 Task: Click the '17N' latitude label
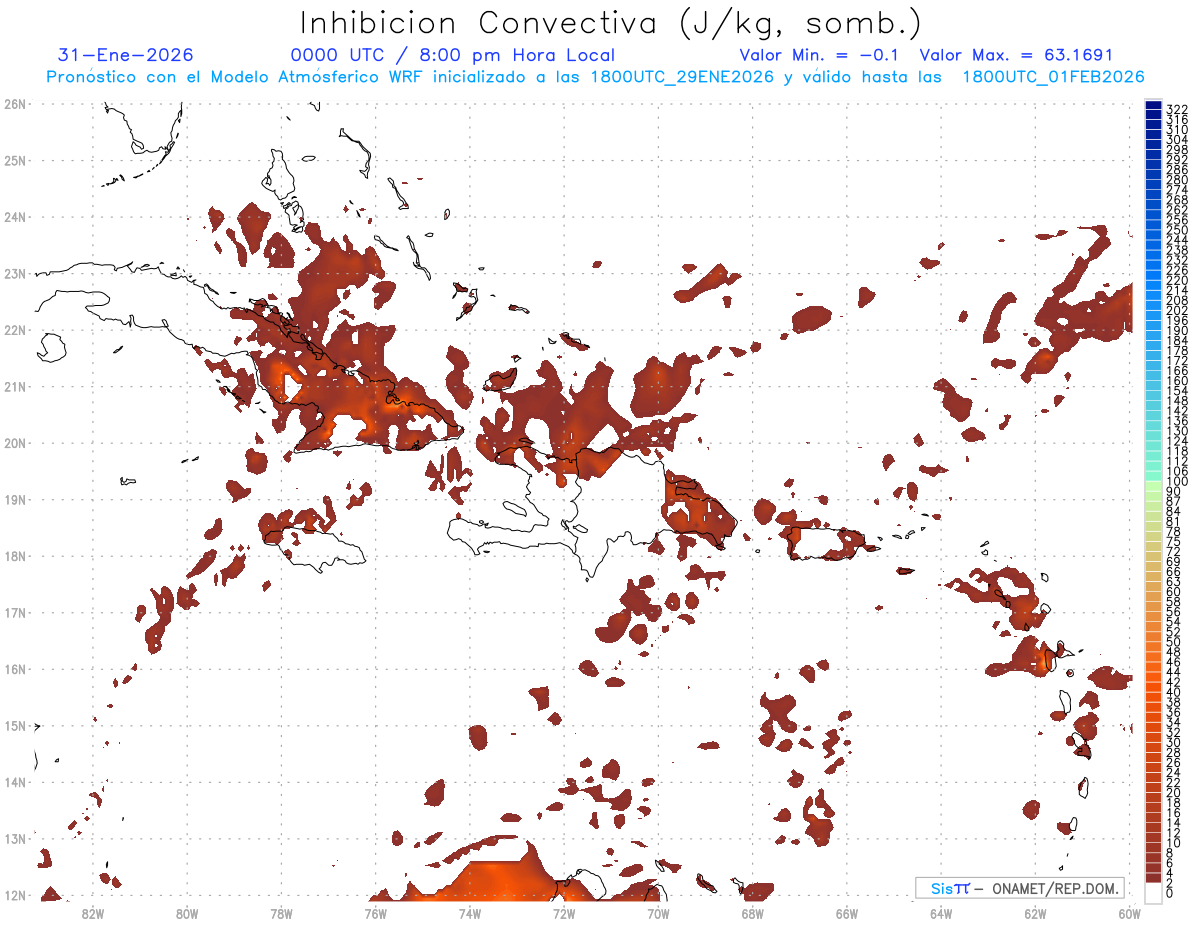(15, 612)
